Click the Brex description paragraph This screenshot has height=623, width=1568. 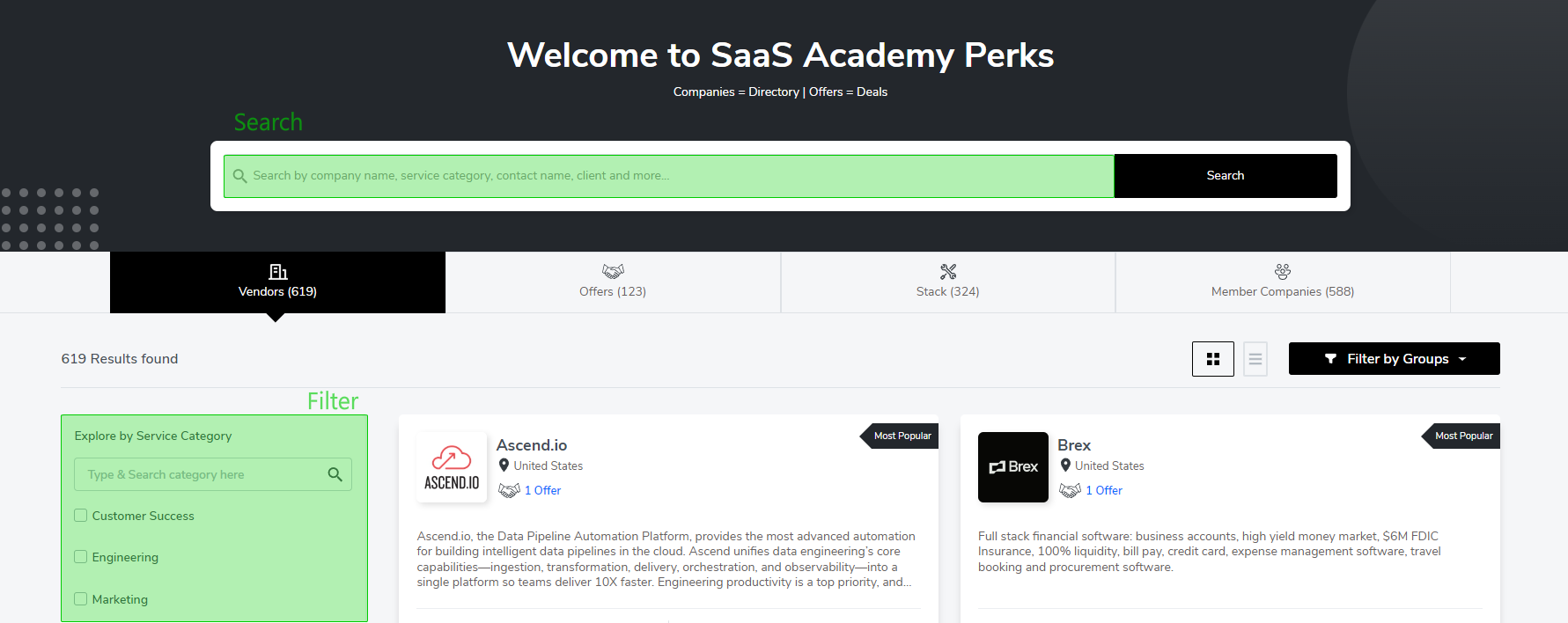click(1210, 552)
